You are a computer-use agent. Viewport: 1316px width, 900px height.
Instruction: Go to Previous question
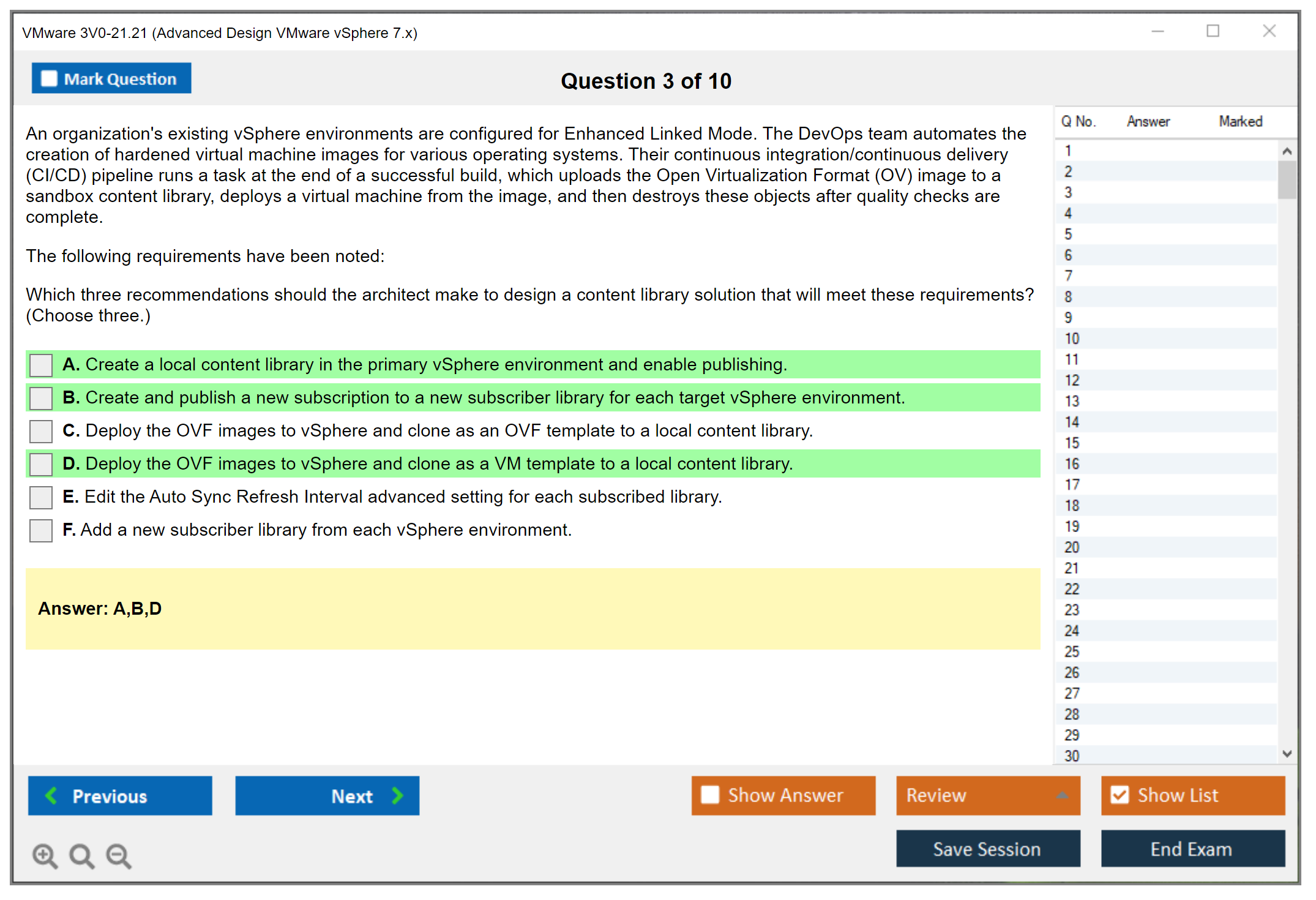(x=120, y=796)
